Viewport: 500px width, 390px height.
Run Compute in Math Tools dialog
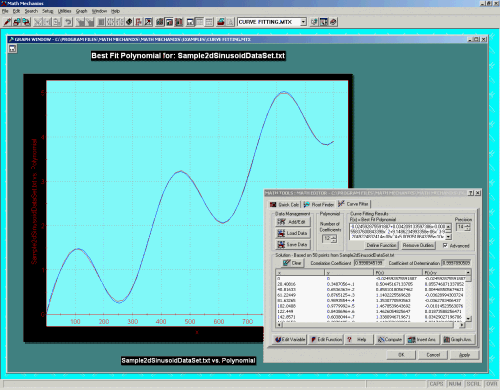pyautogui.click(x=390, y=339)
